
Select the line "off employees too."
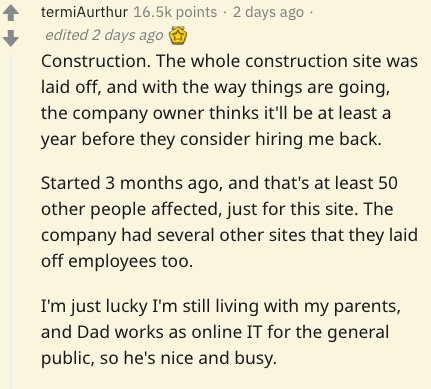(117, 261)
